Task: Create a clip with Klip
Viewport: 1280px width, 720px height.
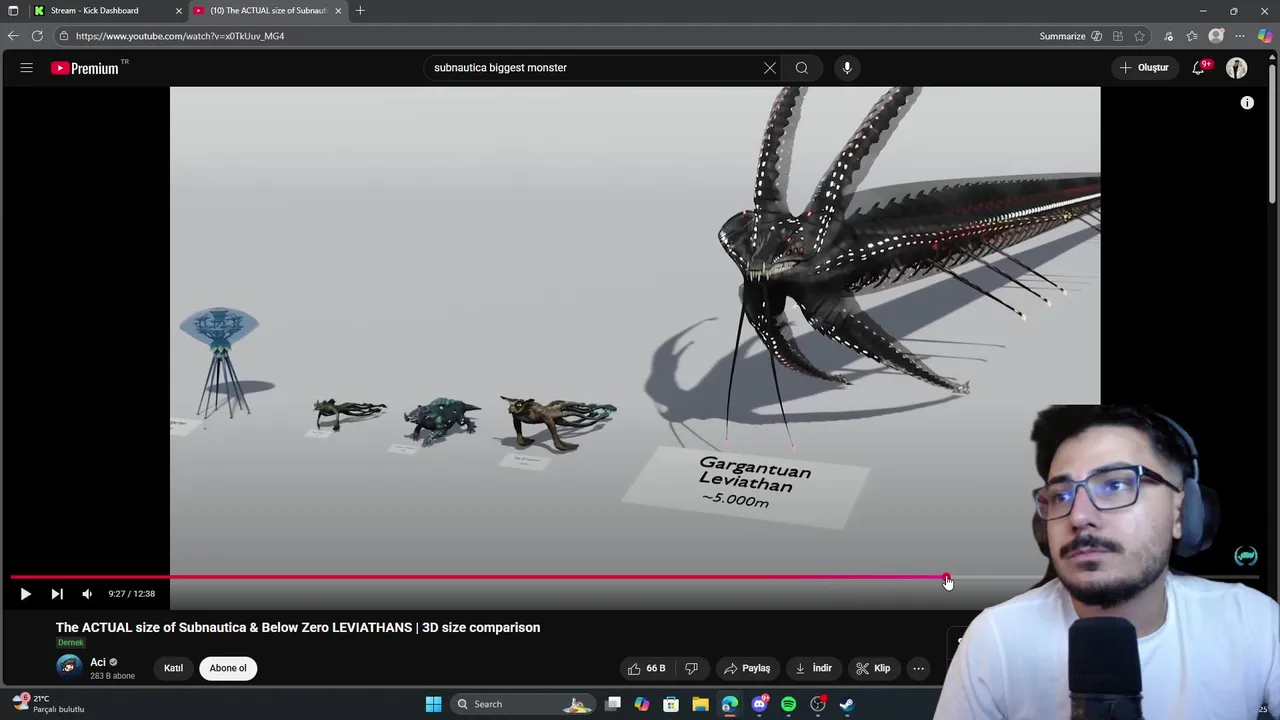Action: [x=873, y=668]
